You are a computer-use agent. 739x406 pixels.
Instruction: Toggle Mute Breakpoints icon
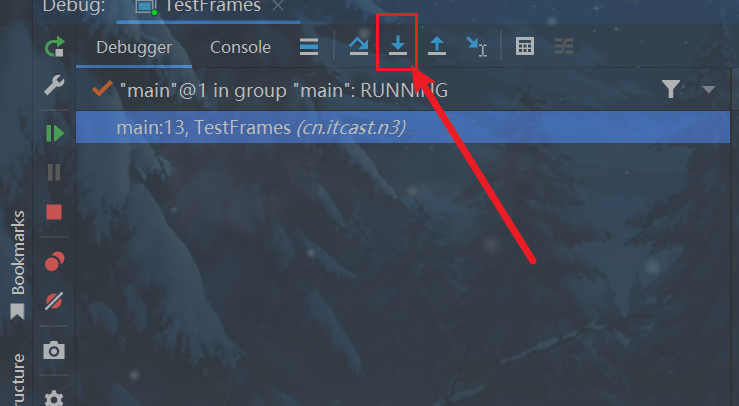point(54,301)
